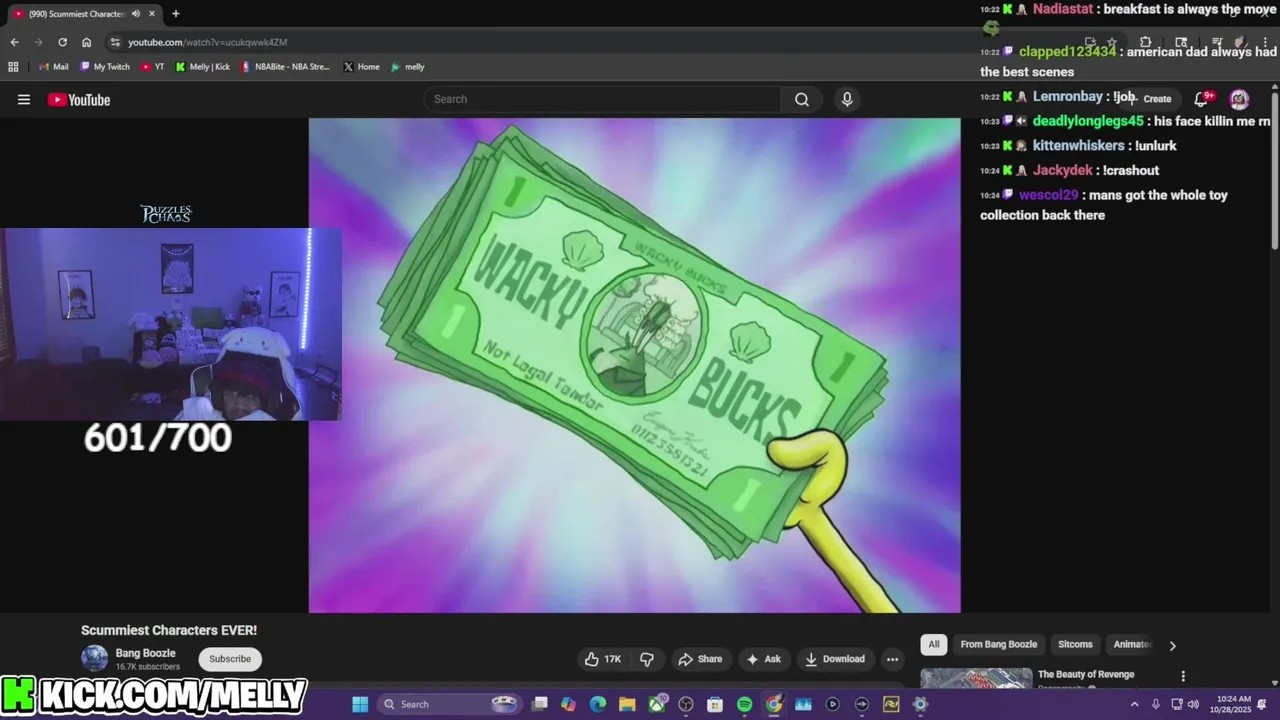Open the YouTube guide hamburger menu

(24, 99)
